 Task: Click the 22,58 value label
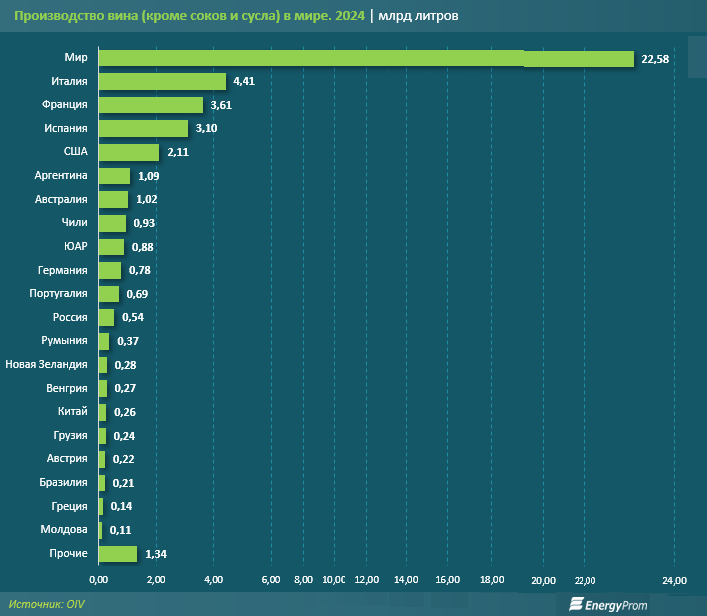click(x=654, y=60)
